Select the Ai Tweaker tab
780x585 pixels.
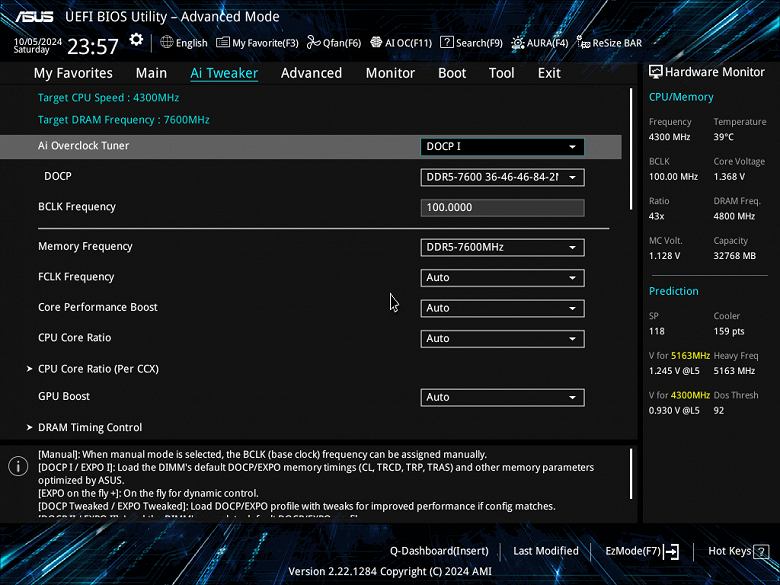[224, 73]
